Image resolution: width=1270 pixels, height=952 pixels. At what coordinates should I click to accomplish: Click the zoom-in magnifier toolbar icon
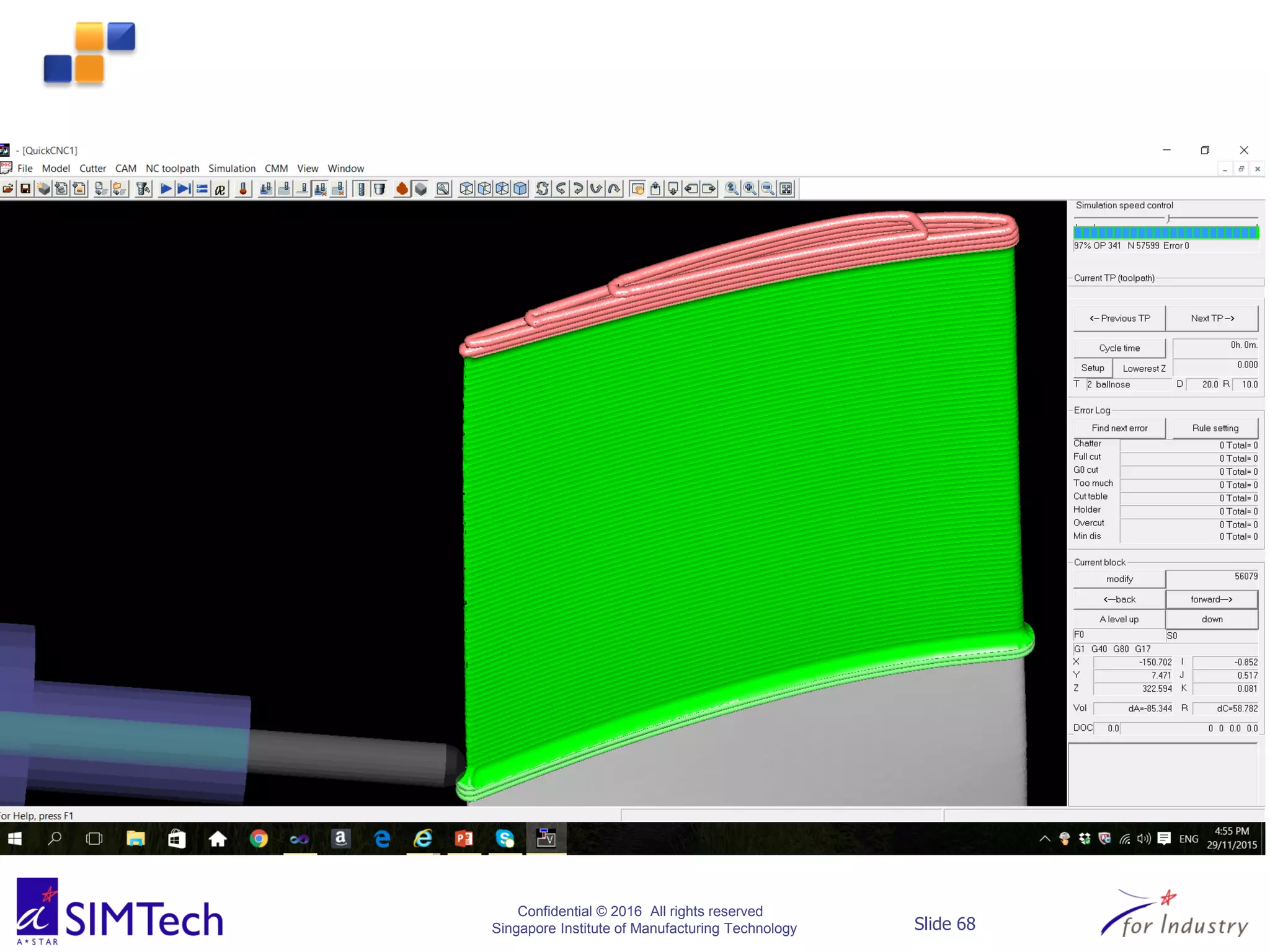pos(750,188)
